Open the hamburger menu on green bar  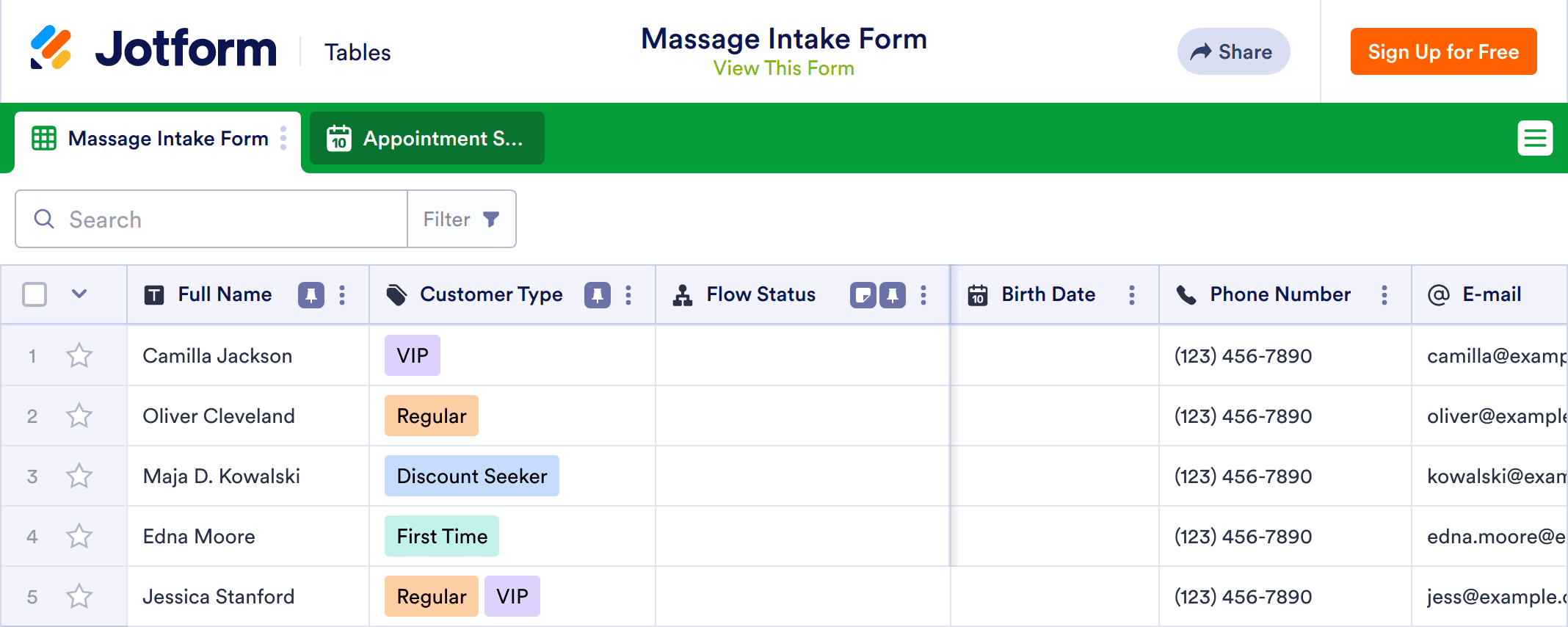[x=1535, y=138]
